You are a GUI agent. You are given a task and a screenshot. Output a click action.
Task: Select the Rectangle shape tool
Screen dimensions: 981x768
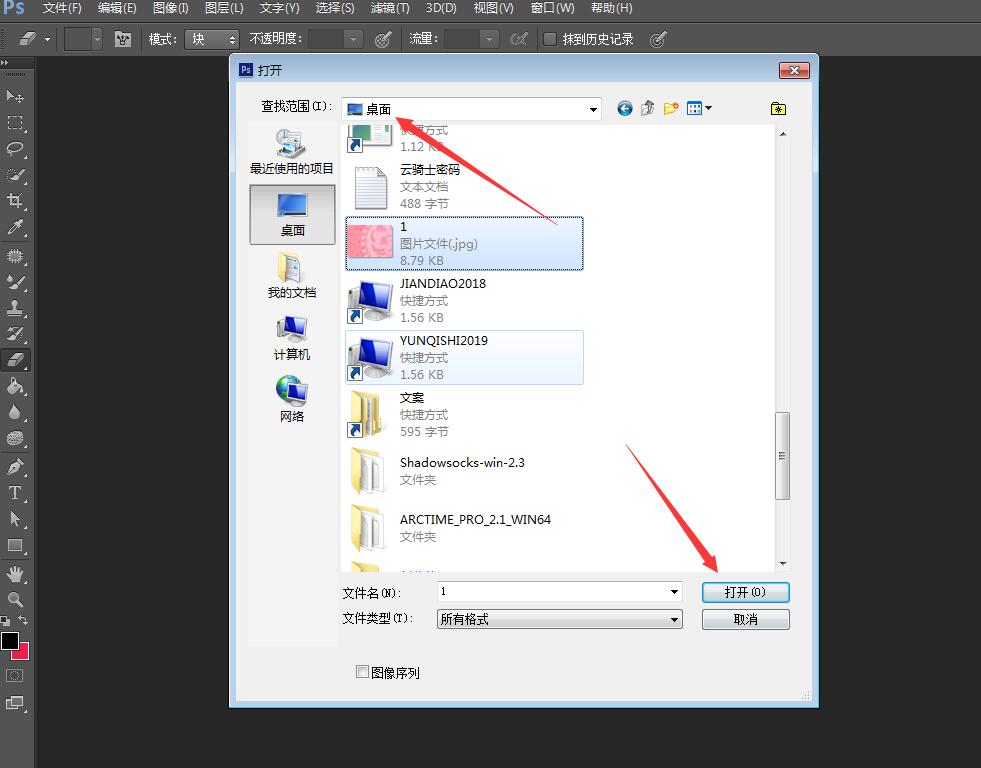[14, 545]
